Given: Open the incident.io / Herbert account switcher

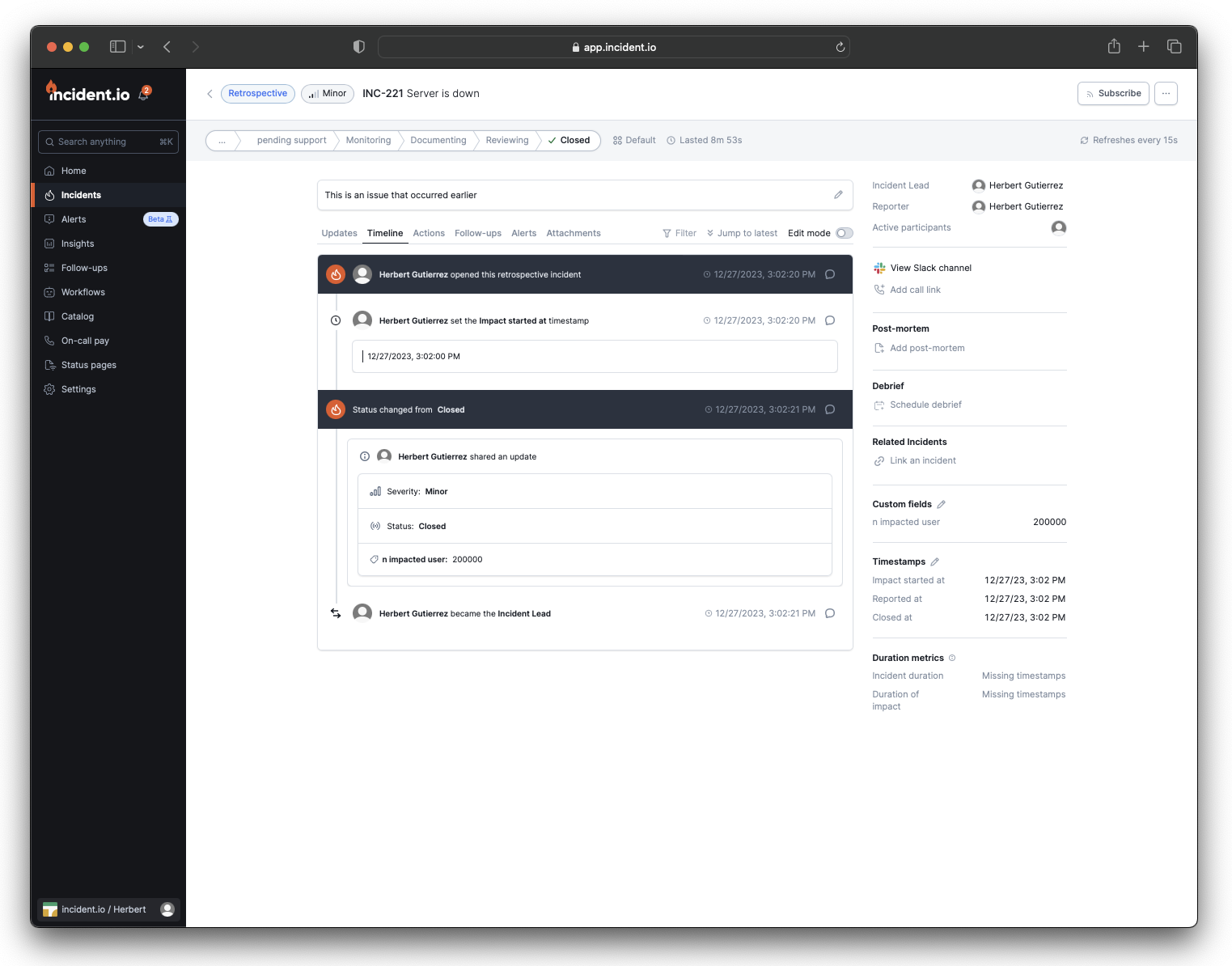Looking at the screenshot, I should (108, 909).
